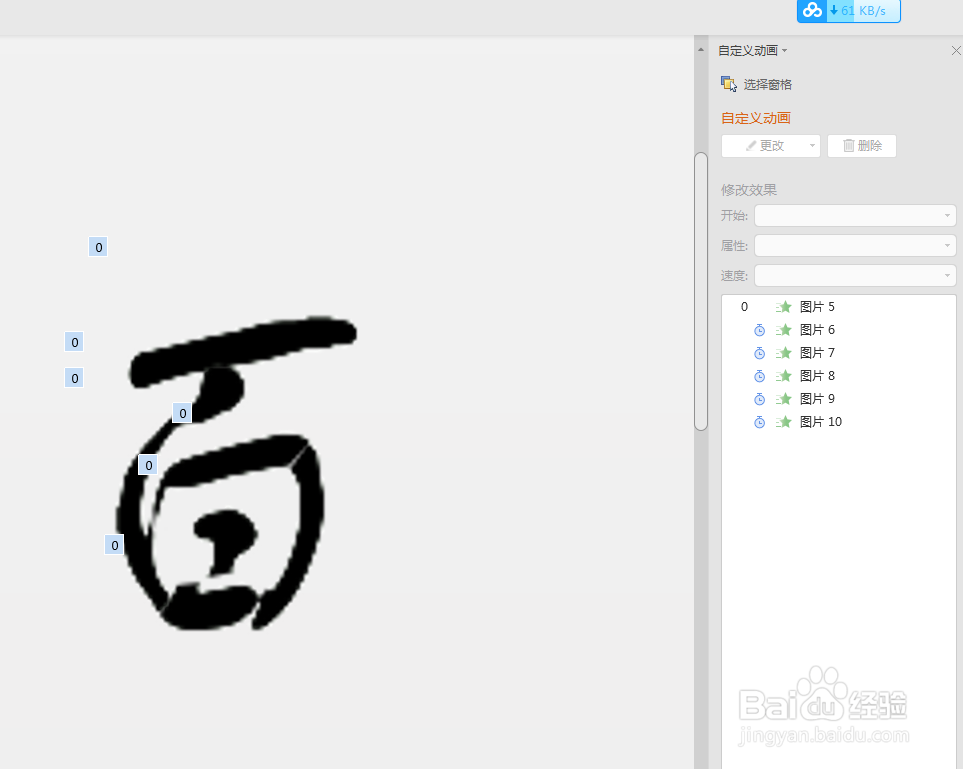Image resolution: width=963 pixels, height=769 pixels.
Task: Click the star effect icon for 图片 6
Action: tap(784, 330)
